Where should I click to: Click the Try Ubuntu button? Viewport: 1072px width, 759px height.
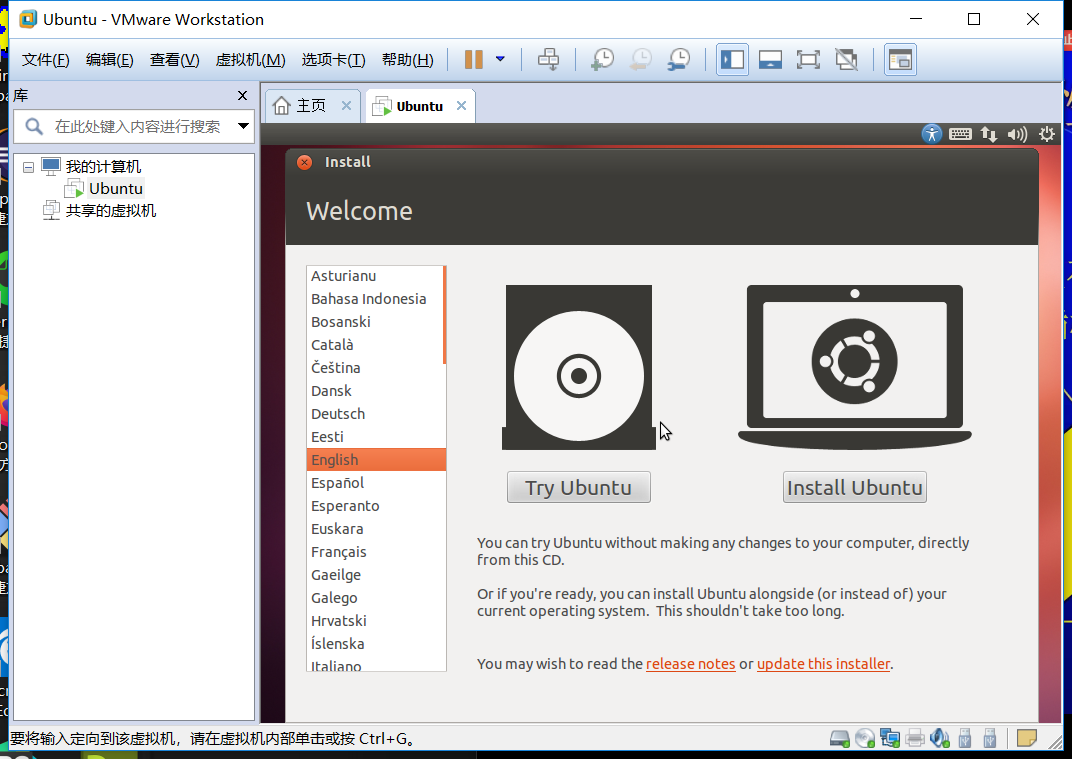point(578,488)
